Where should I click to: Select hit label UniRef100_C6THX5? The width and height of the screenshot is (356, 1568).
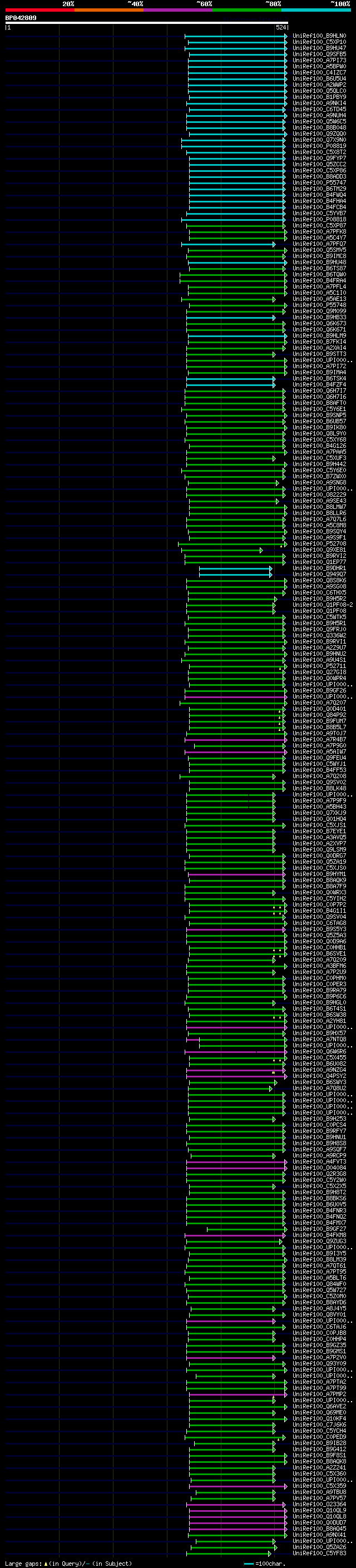coord(319,593)
